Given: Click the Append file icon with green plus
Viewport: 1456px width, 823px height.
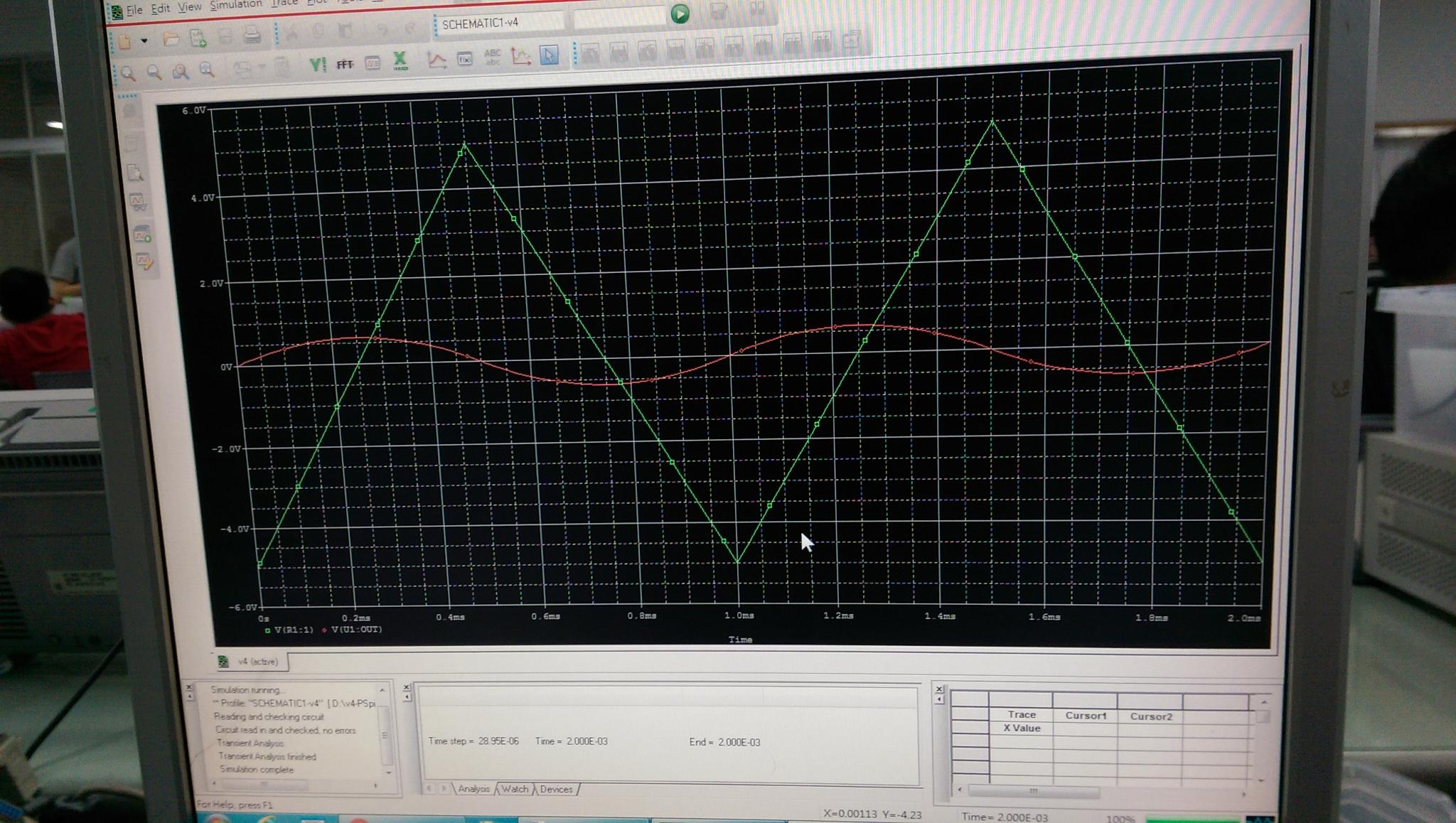Looking at the screenshot, I should click(198, 38).
